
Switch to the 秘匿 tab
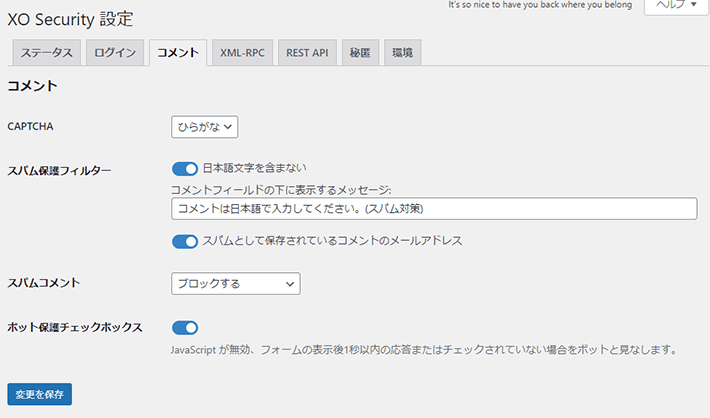pyautogui.click(x=360, y=53)
